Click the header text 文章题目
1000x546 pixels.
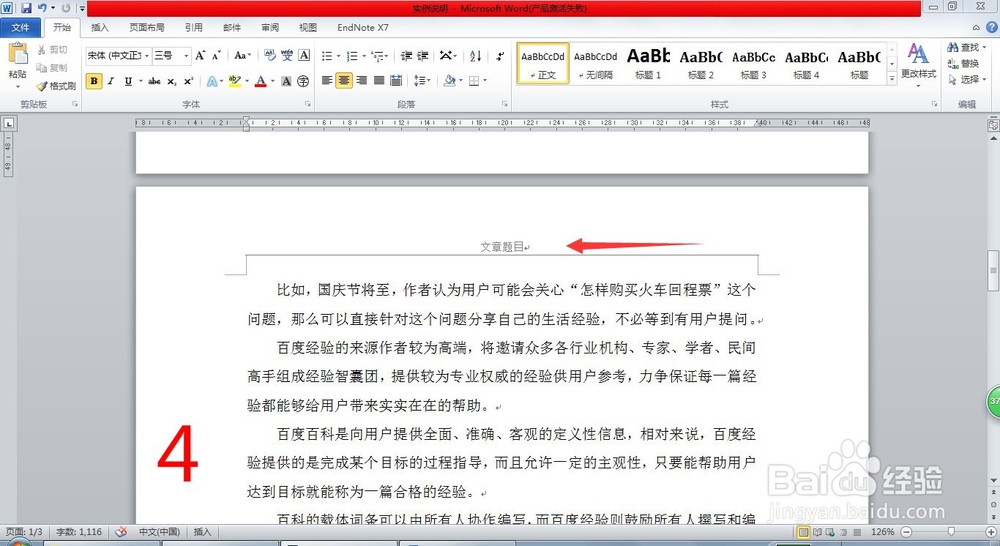[501, 246]
